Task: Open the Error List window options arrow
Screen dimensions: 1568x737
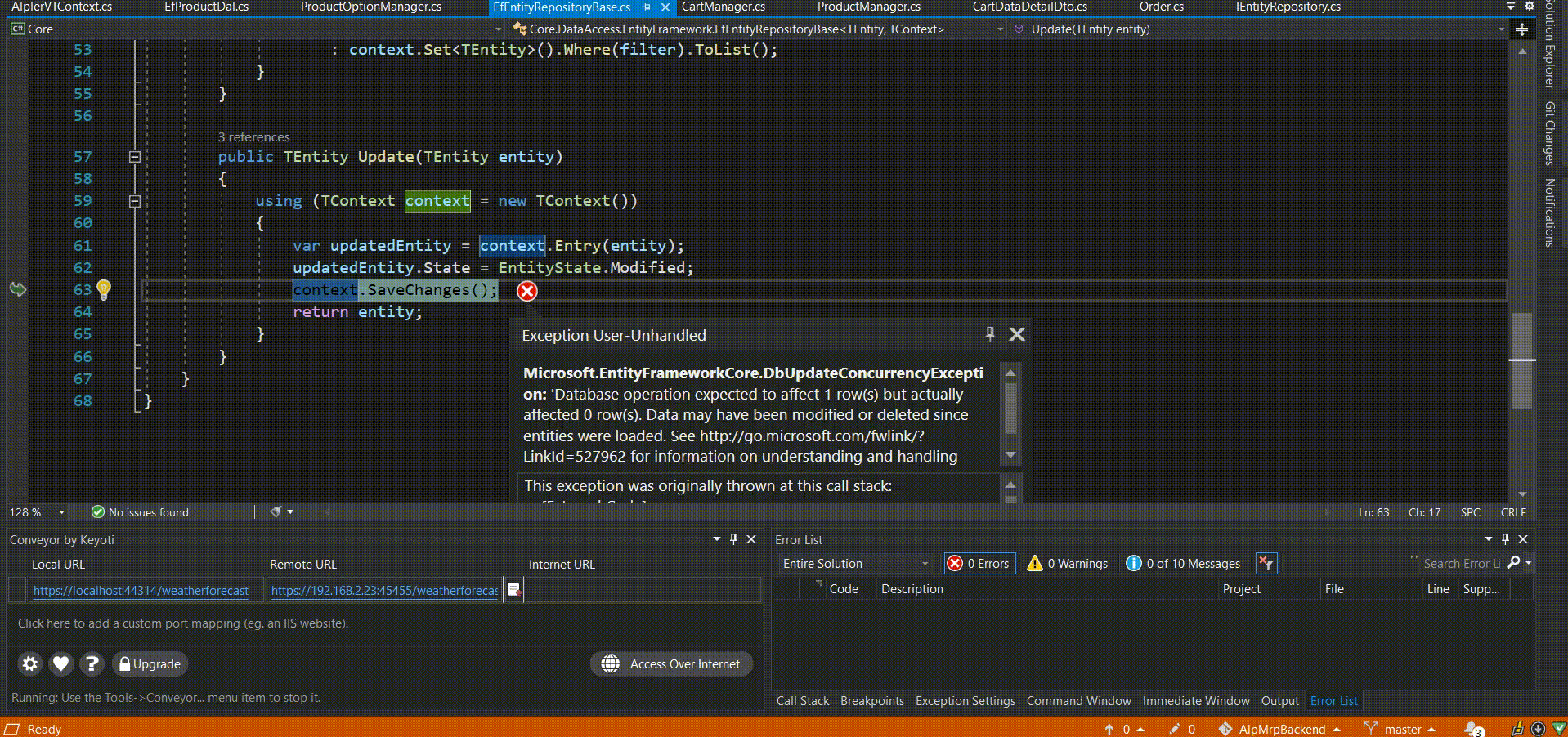Action: [x=1488, y=539]
